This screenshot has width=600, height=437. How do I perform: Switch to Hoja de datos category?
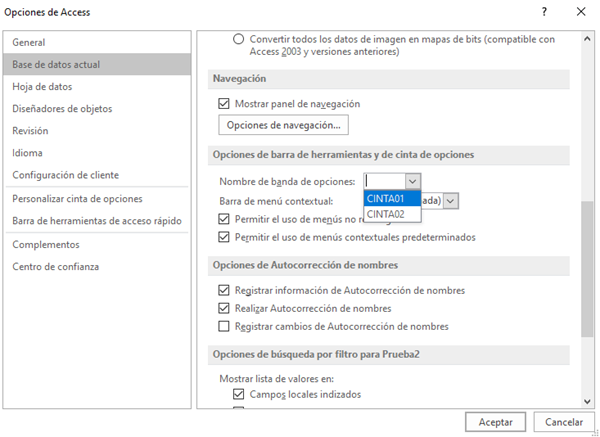42,87
